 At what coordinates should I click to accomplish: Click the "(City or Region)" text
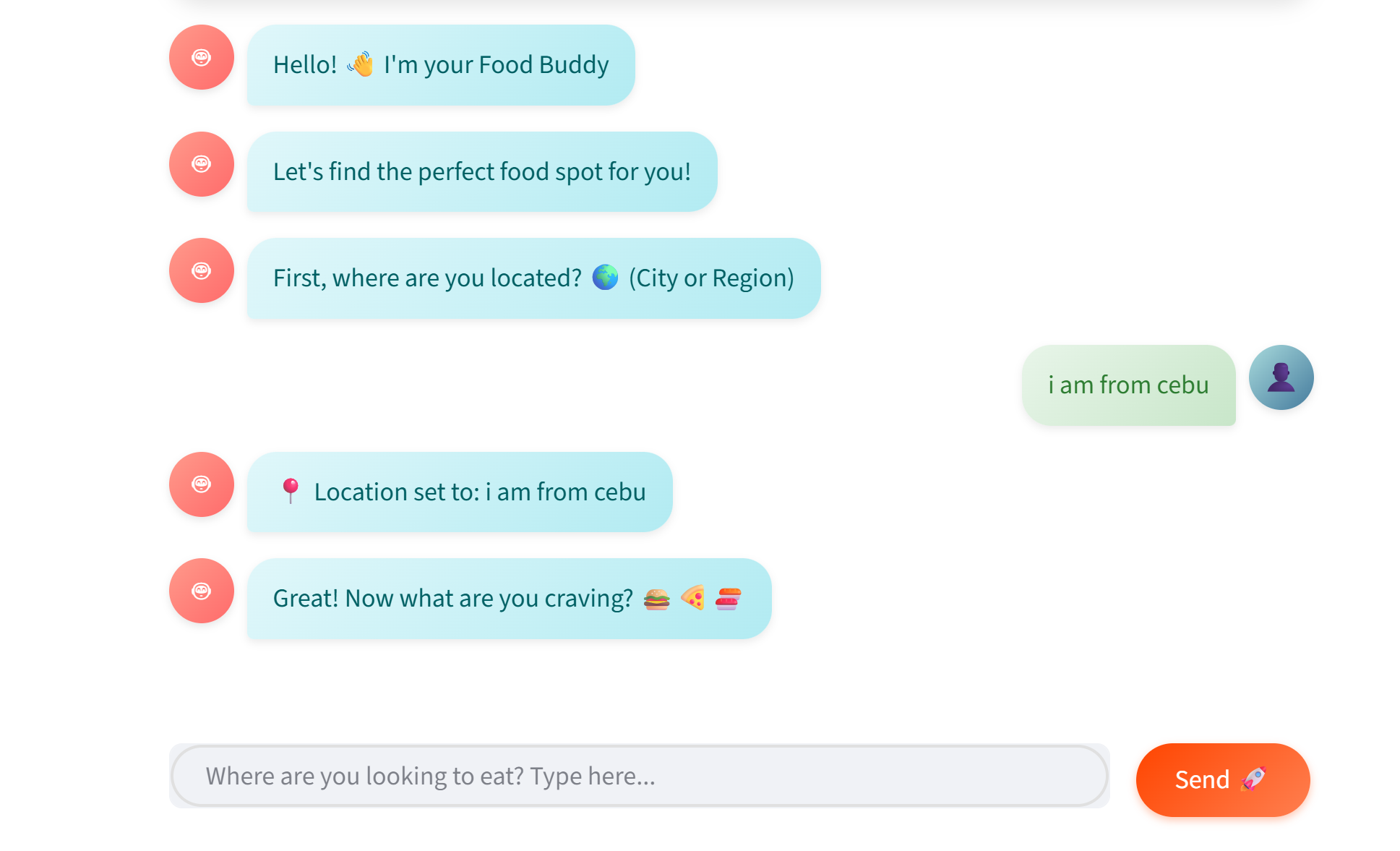(711, 278)
